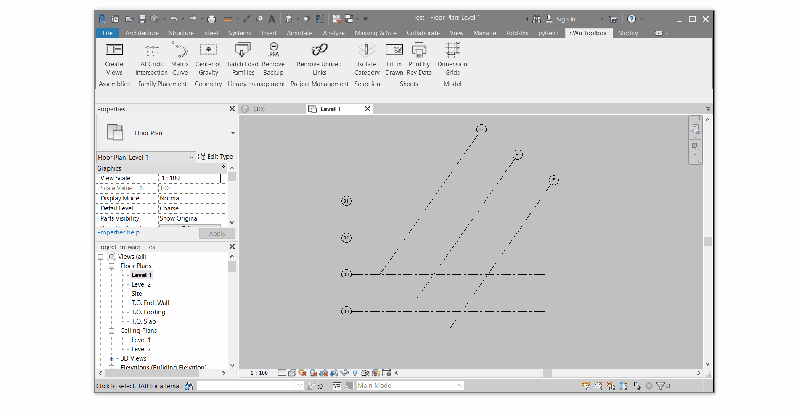
Task: Choose the family placement Curve tool
Action: 180,59
